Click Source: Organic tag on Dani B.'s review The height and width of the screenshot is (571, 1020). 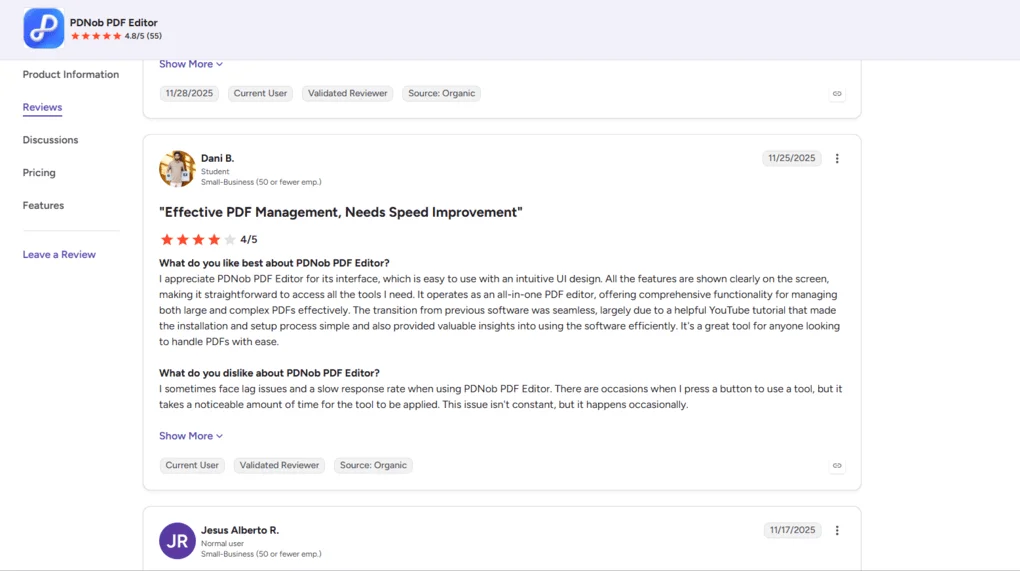(373, 465)
